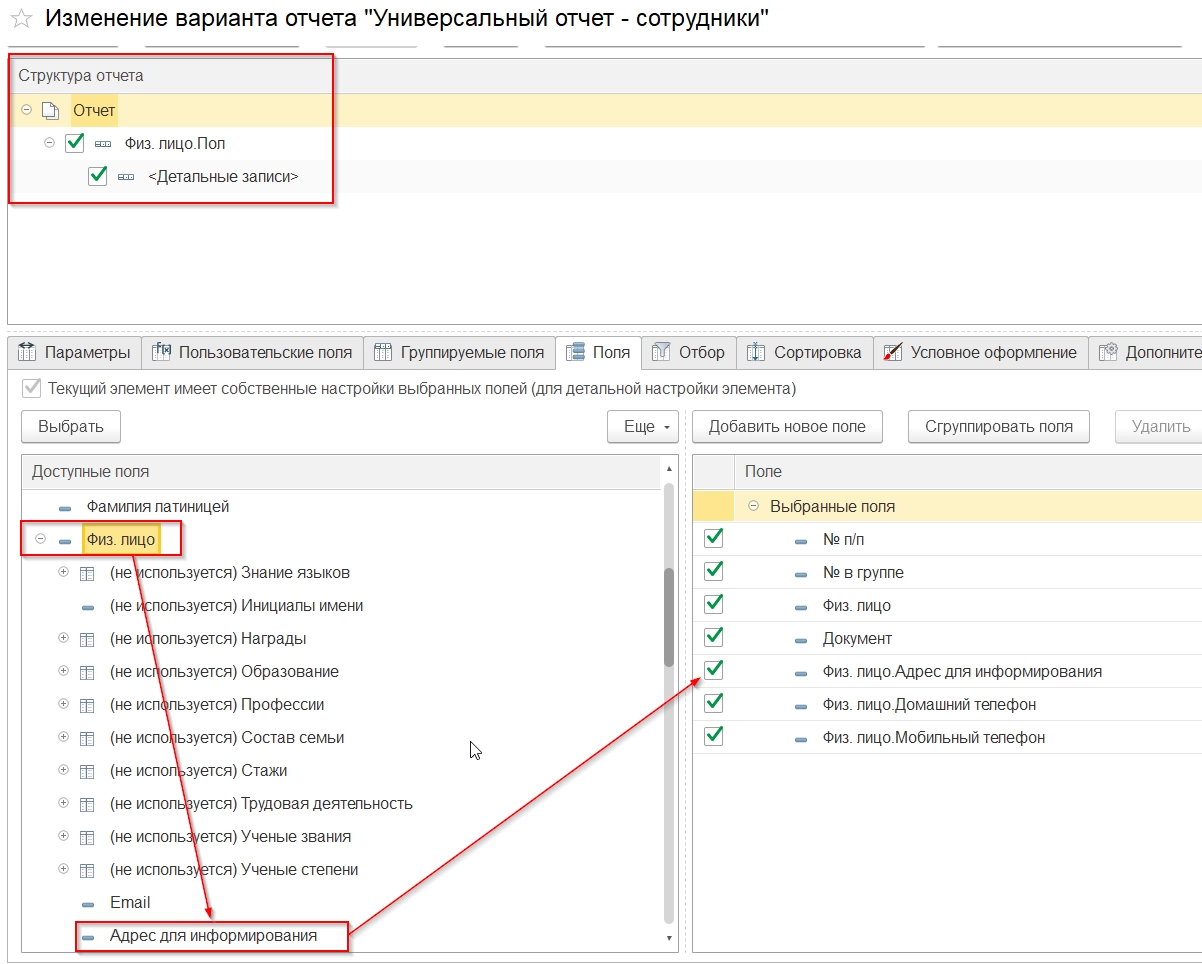Open the Еще dropdown menu
Viewport: 1202px width, 964px height.
pyautogui.click(x=643, y=426)
